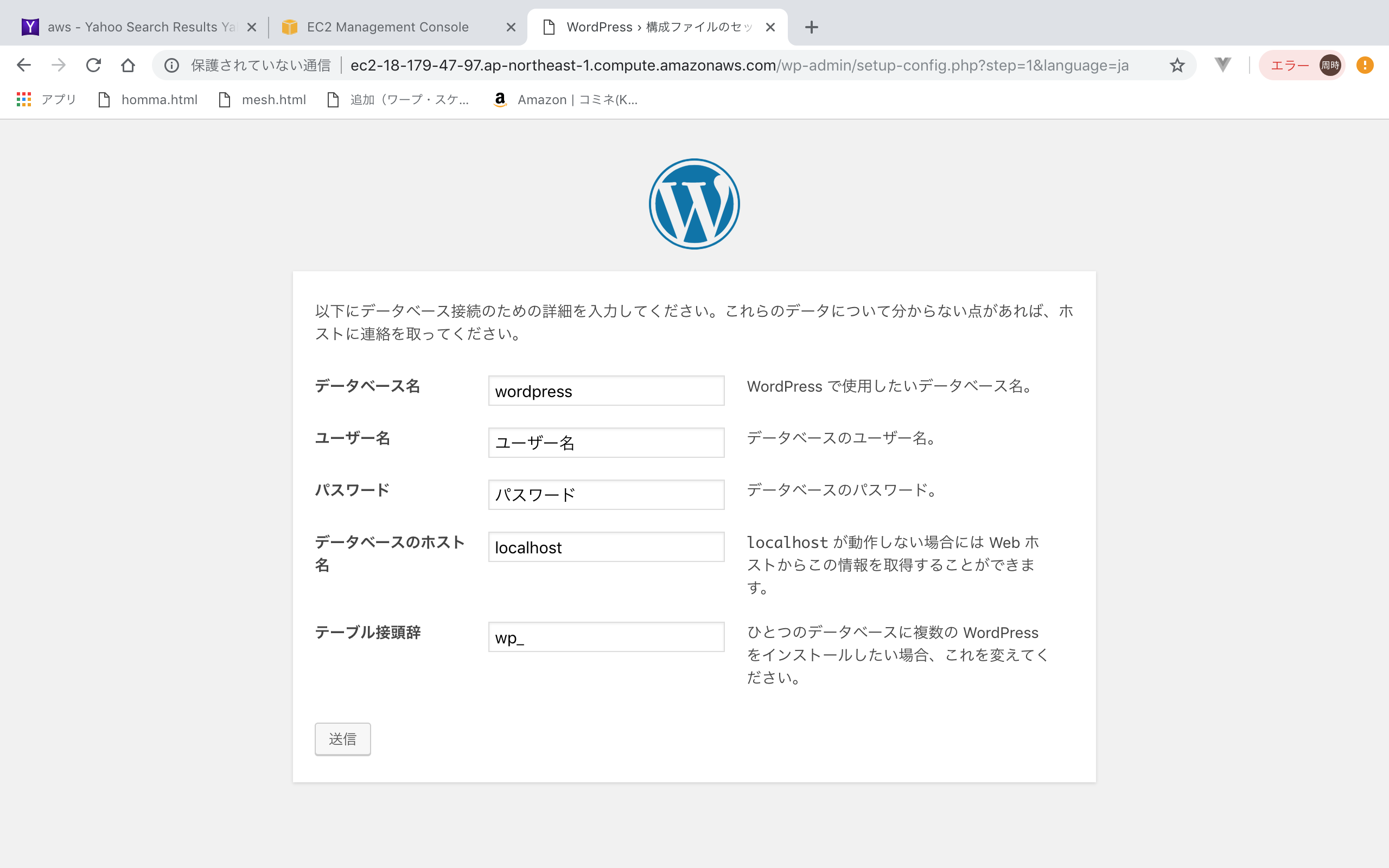Open the アプリ apps shortcut
Viewport: 1389px width, 868px height.
pos(47,100)
